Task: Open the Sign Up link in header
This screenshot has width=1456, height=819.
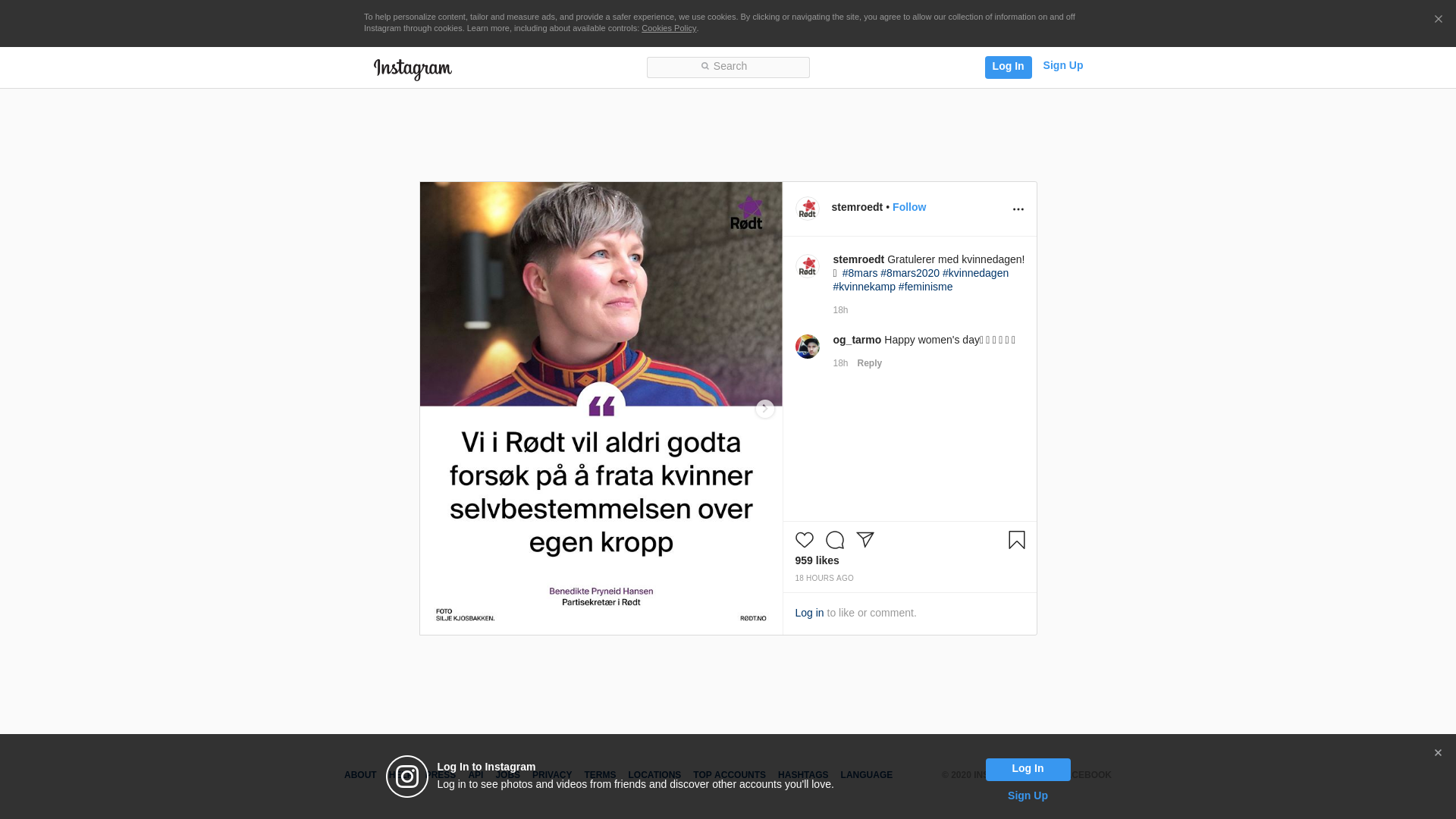Action: coord(1062,65)
